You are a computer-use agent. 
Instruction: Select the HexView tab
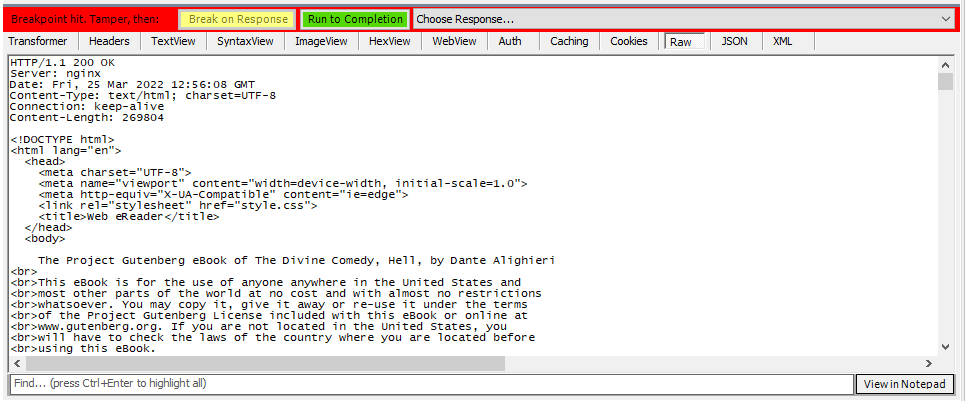pyautogui.click(x=390, y=41)
